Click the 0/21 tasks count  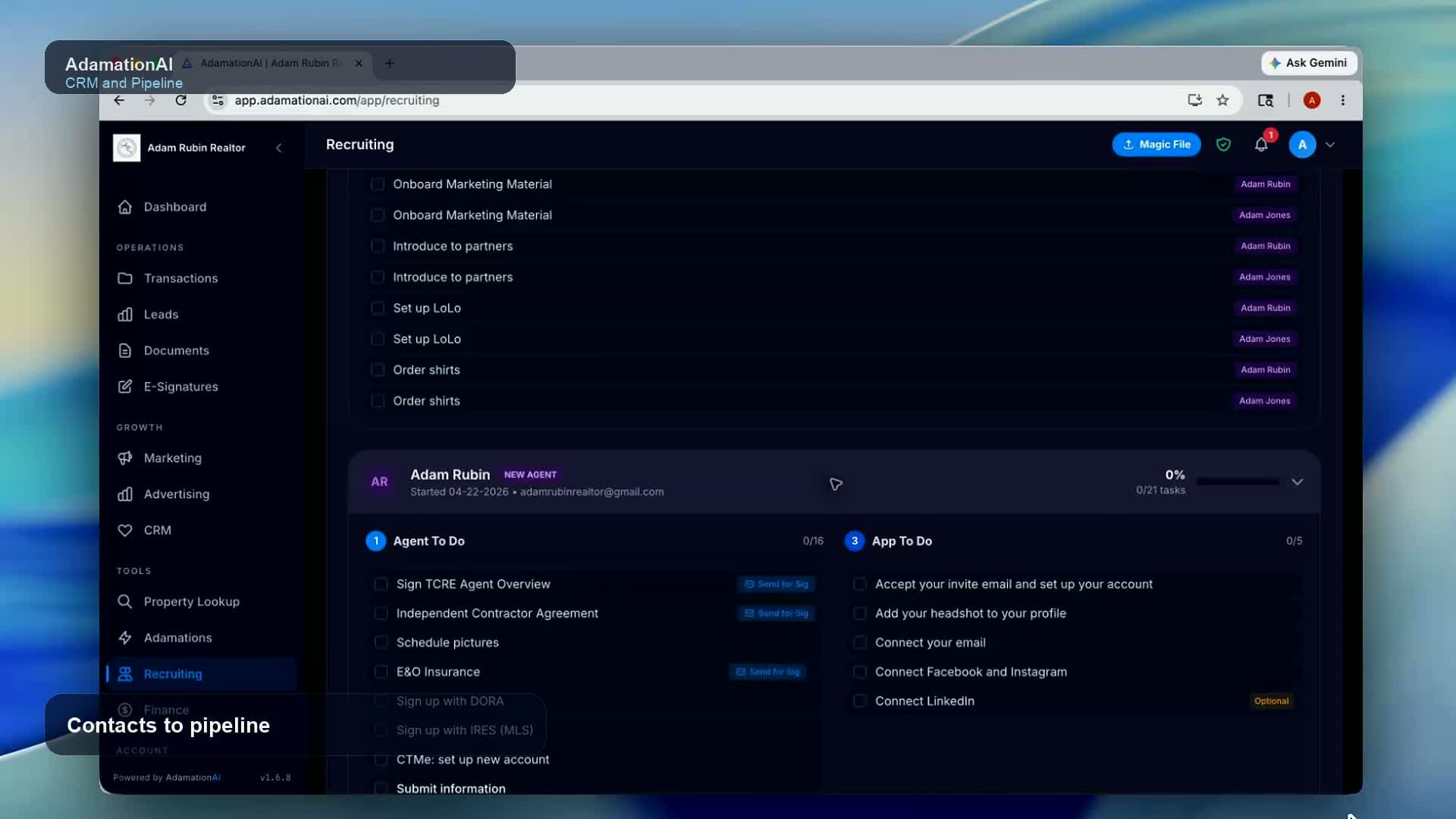pyautogui.click(x=1160, y=491)
